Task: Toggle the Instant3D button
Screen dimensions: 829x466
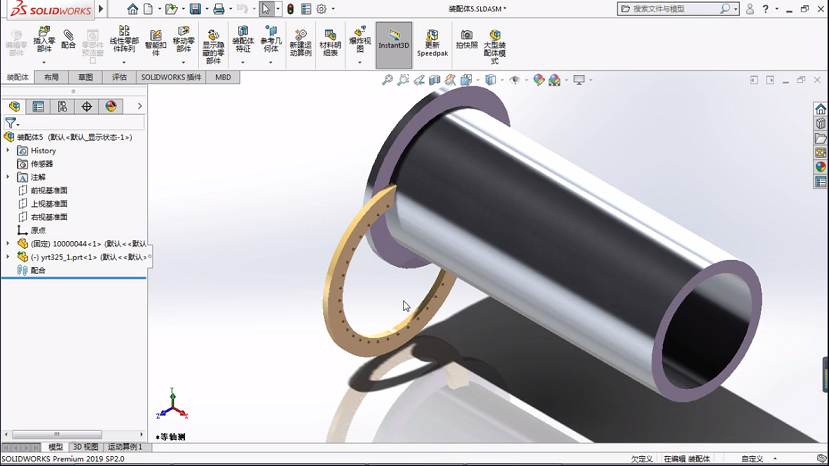Action: tap(394, 40)
